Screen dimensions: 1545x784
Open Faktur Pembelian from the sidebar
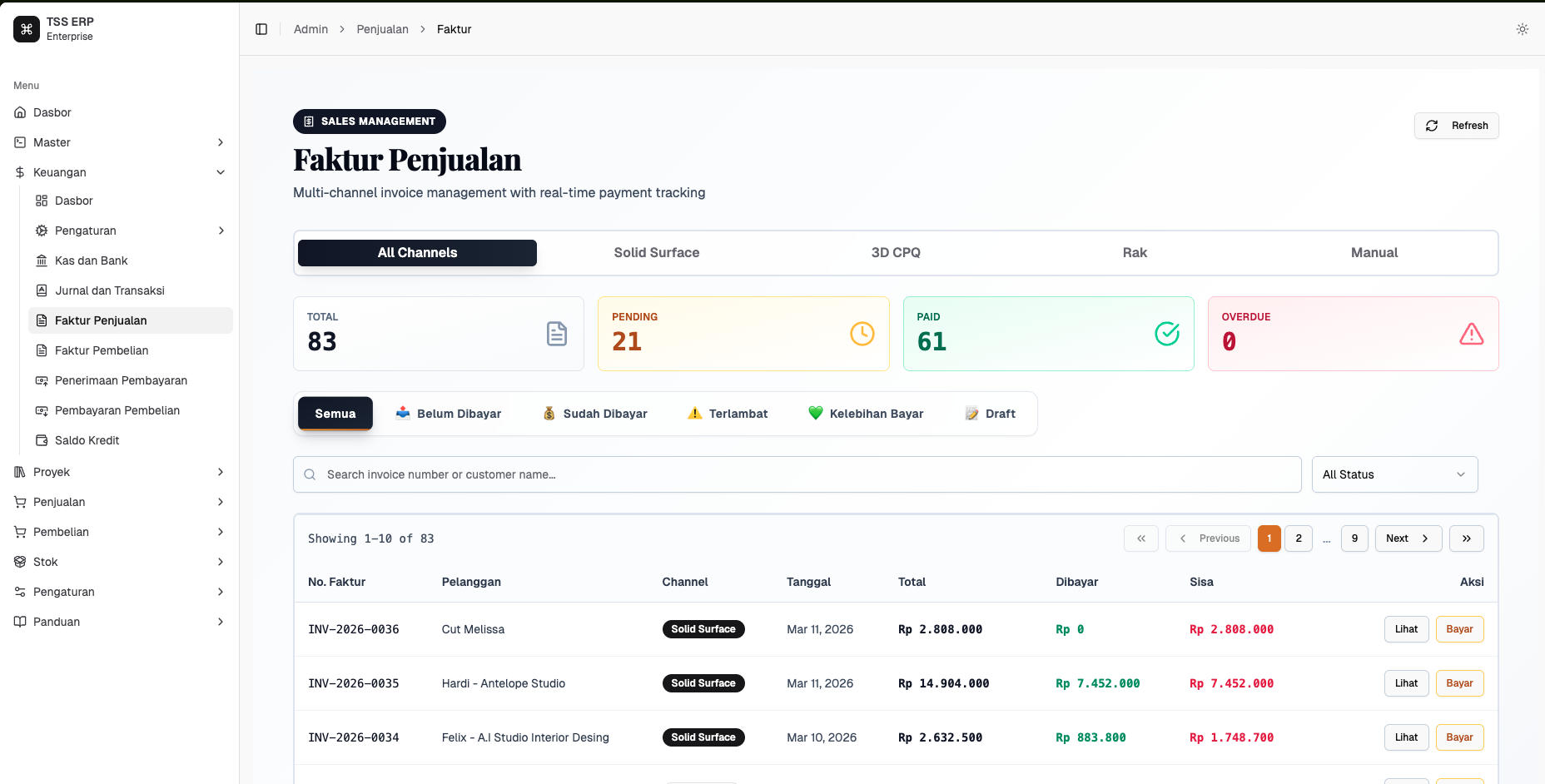102,350
